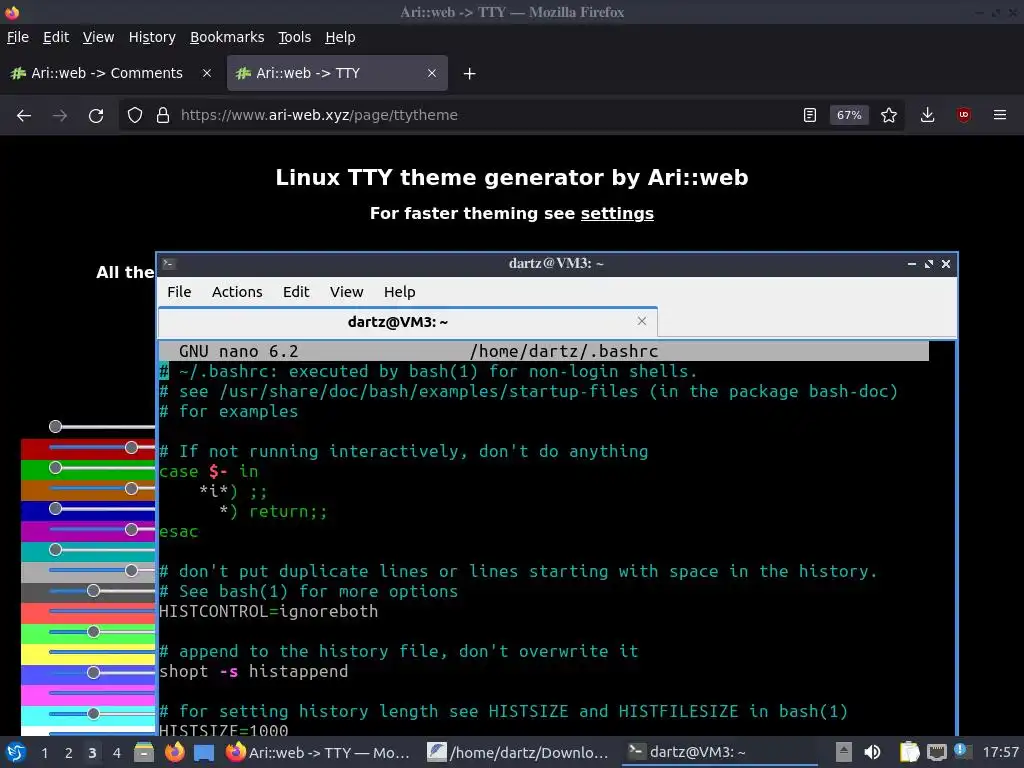This screenshot has height=768, width=1024.
Task: Open Firefox File menu
Action: [x=18, y=37]
